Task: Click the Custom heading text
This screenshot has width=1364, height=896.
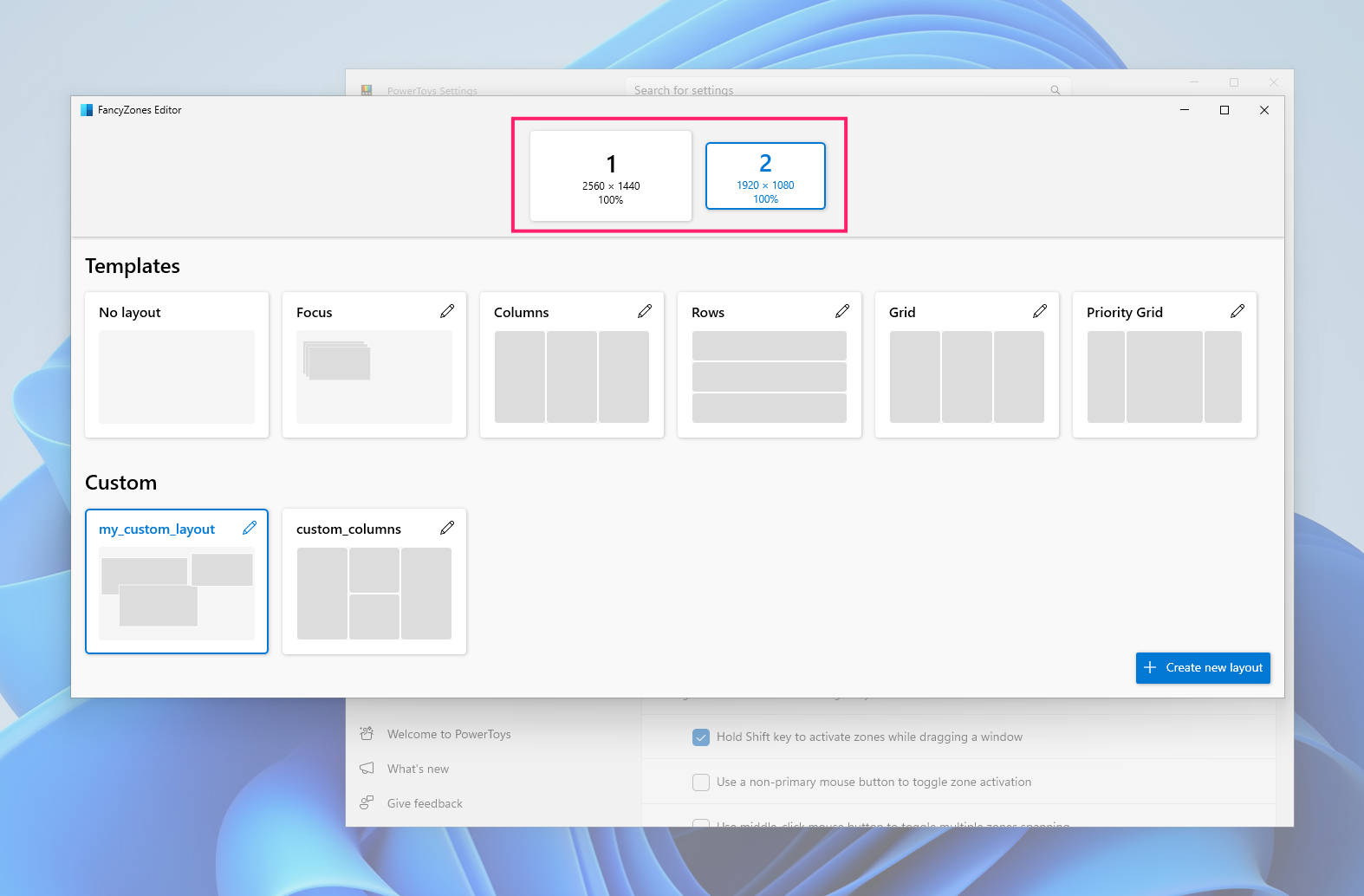Action: pos(120,483)
